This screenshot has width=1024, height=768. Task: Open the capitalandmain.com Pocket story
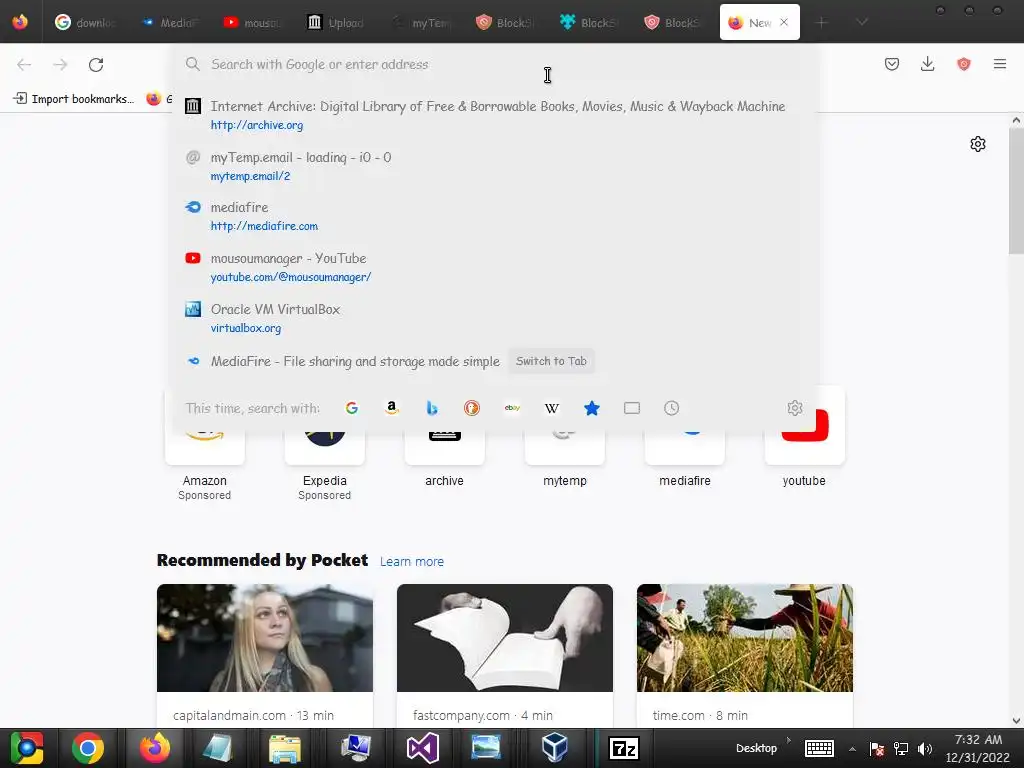tap(264, 656)
